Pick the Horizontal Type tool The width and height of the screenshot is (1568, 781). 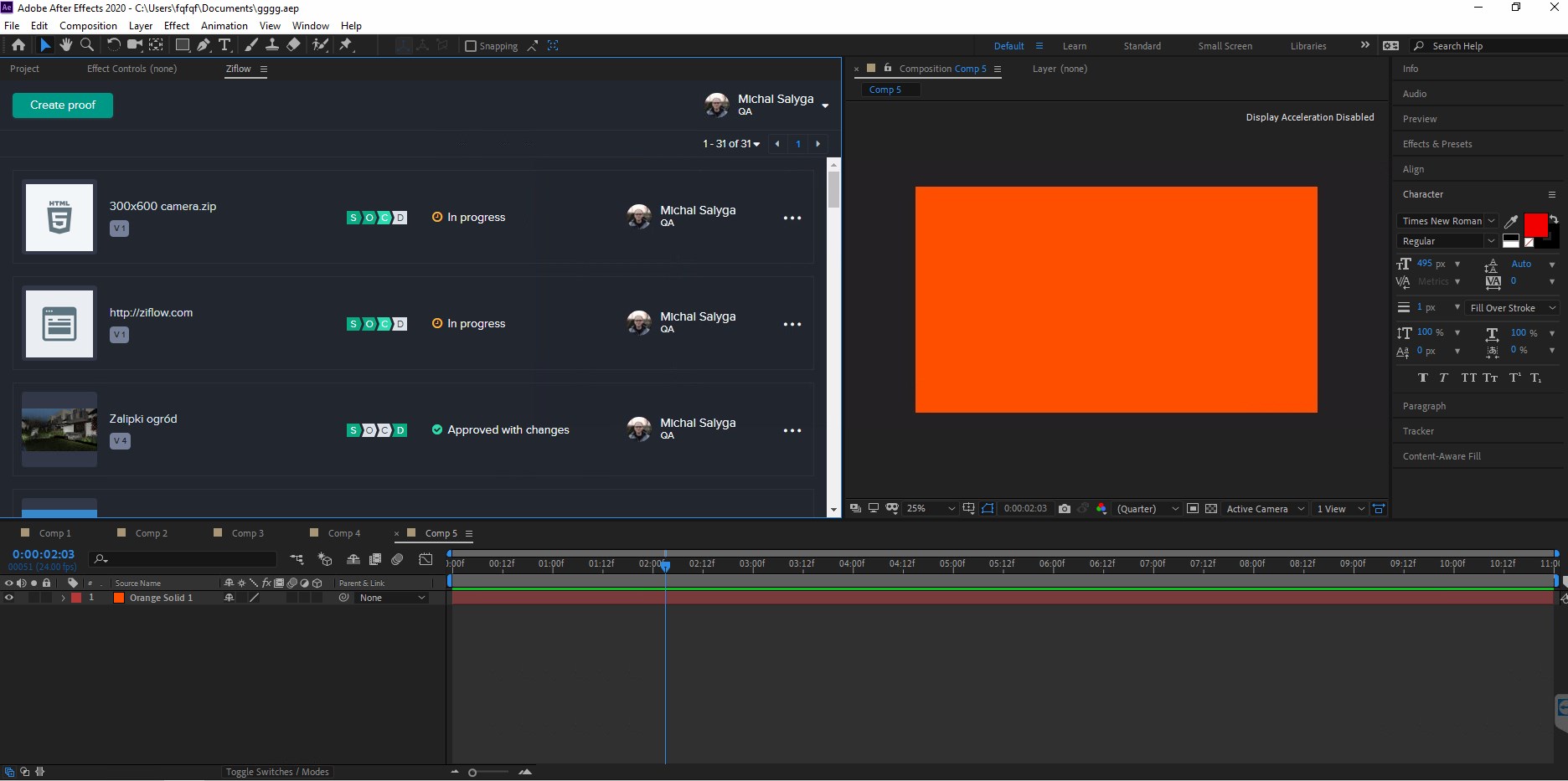coord(224,45)
